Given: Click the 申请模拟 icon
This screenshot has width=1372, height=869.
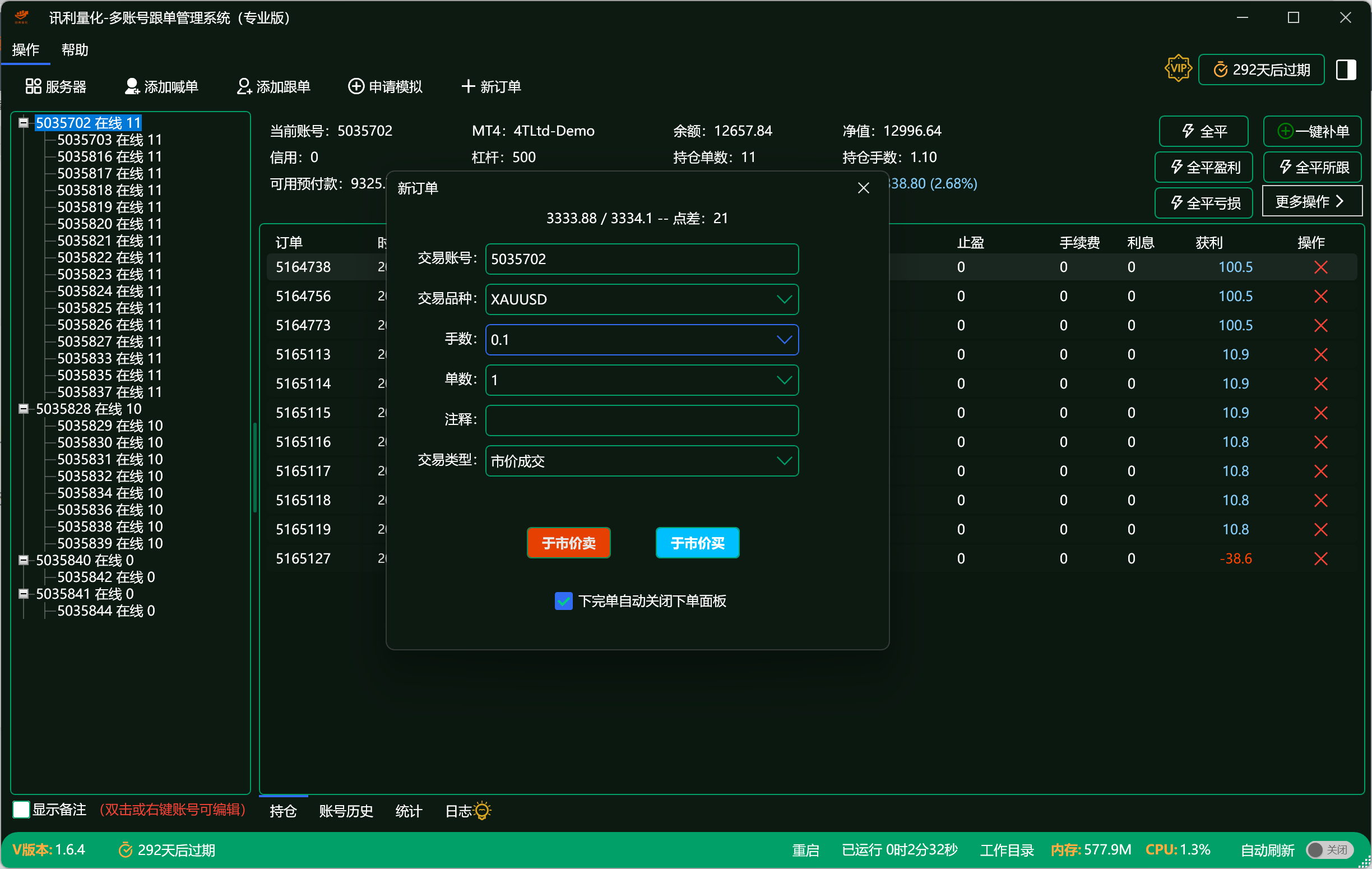Looking at the screenshot, I should tap(355, 86).
